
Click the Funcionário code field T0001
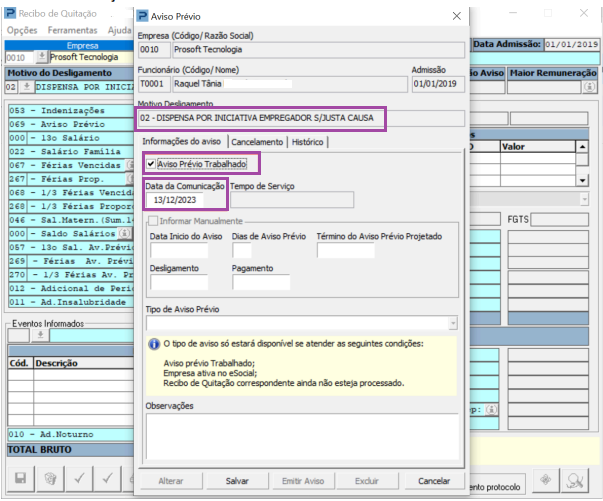tap(154, 84)
